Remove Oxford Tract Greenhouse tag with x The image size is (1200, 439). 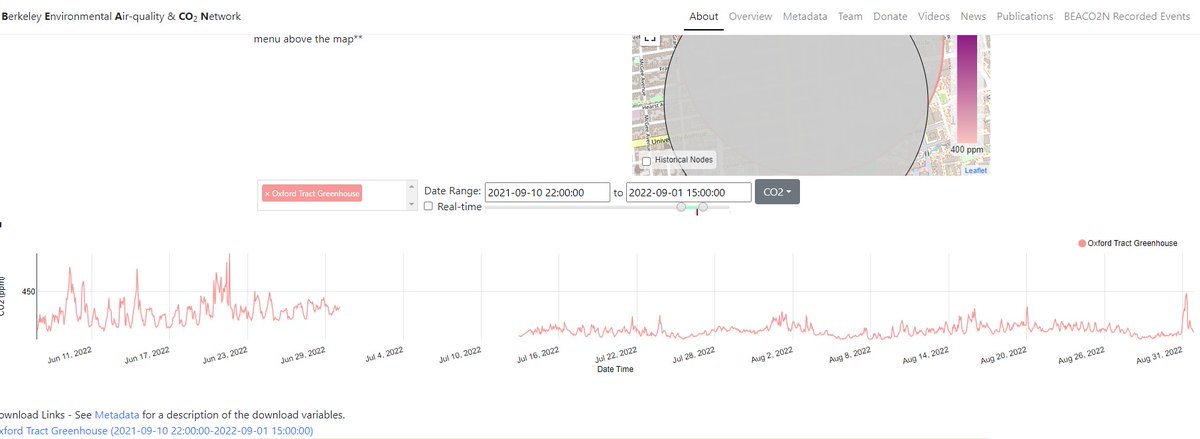pos(267,193)
